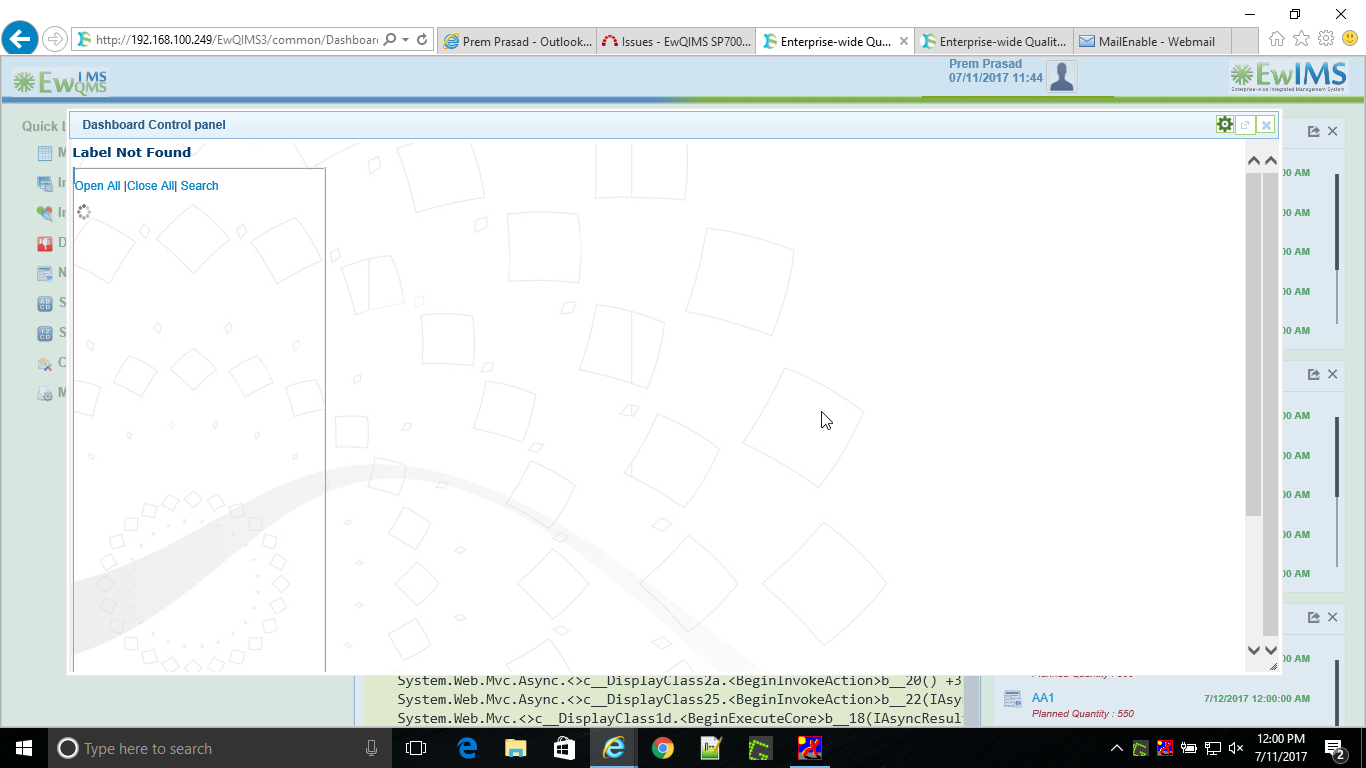
Task: Refresh the page with reload icon
Action: 422,40
